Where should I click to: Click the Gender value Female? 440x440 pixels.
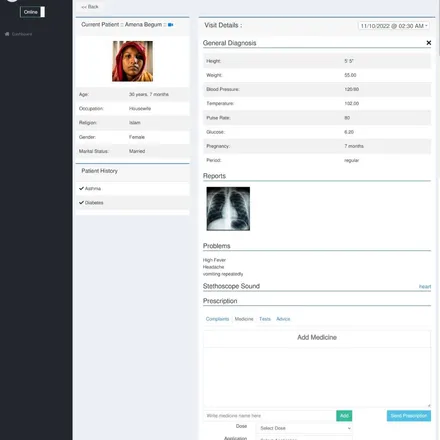coord(137,137)
